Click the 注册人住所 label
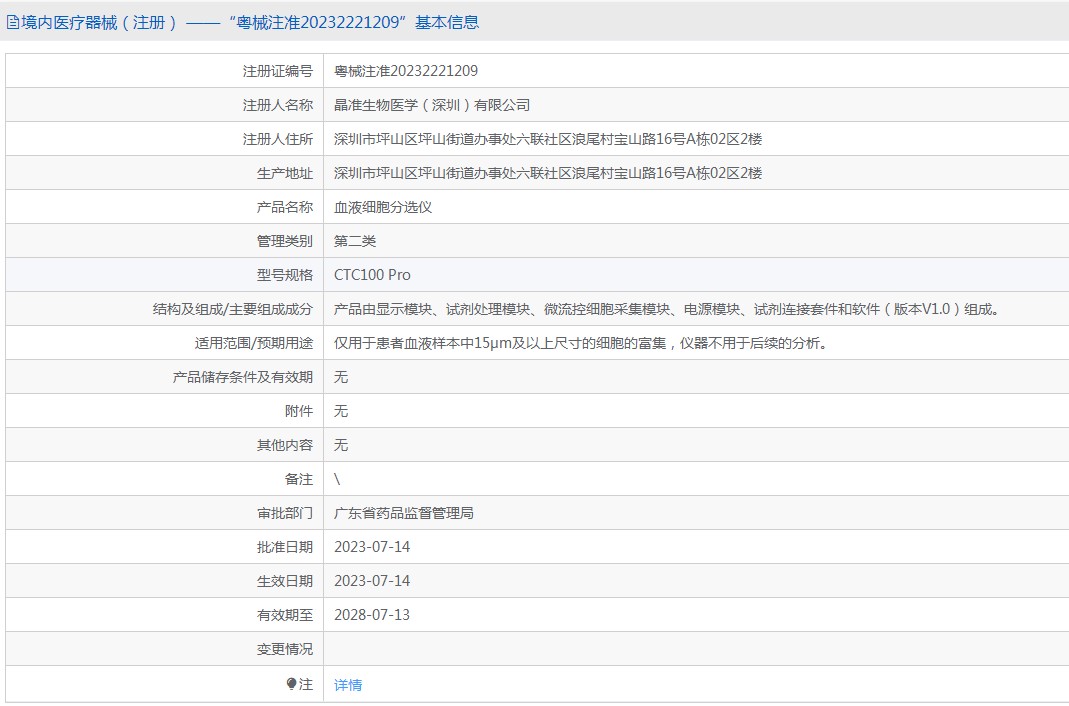 (277, 139)
